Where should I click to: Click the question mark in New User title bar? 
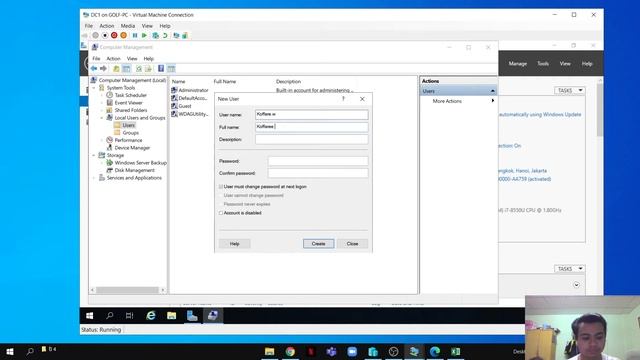343,99
